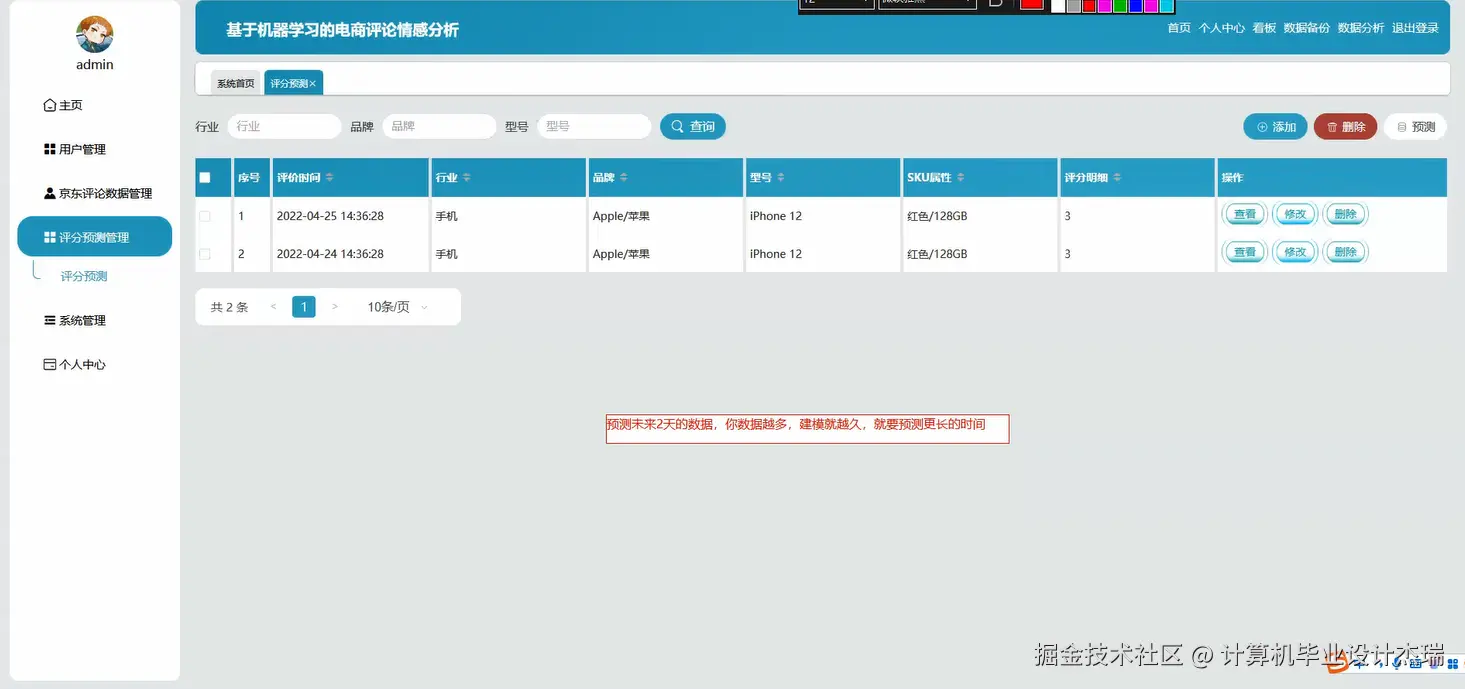1465x689 pixels.
Task: Click the red 删除 button above table
Action: [x=1345, y=126]
